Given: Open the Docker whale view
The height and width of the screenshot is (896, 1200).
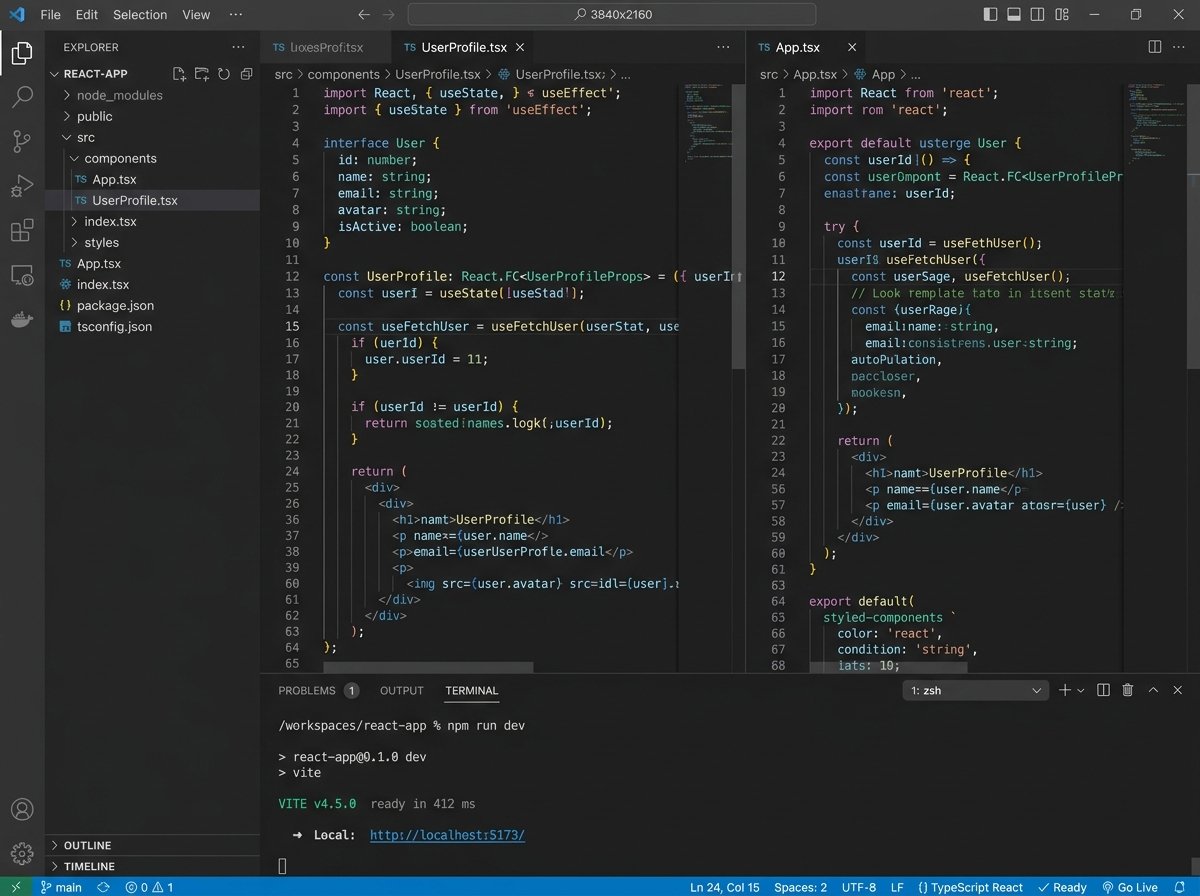Looking at the screenshot, I should (22, 320).
